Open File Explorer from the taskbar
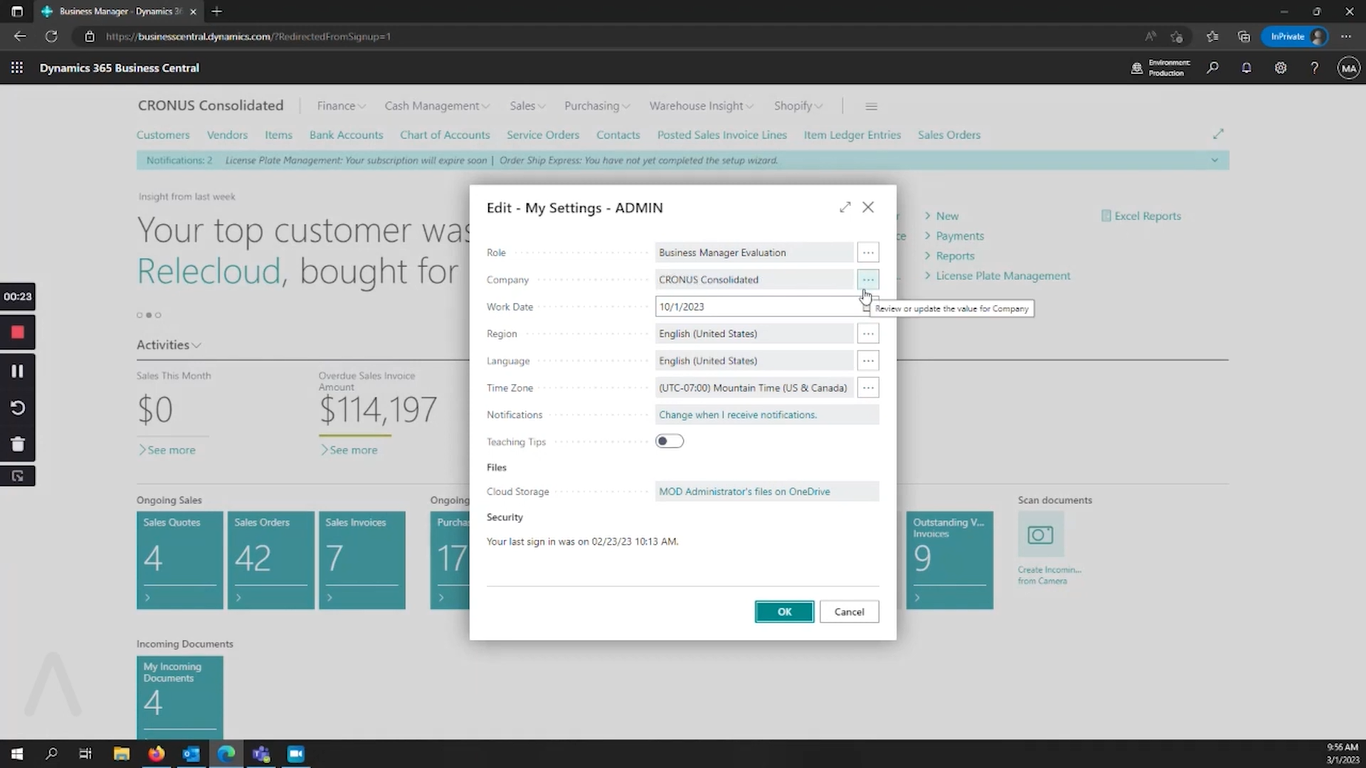 pyautogui.click(x=121, y=754)
